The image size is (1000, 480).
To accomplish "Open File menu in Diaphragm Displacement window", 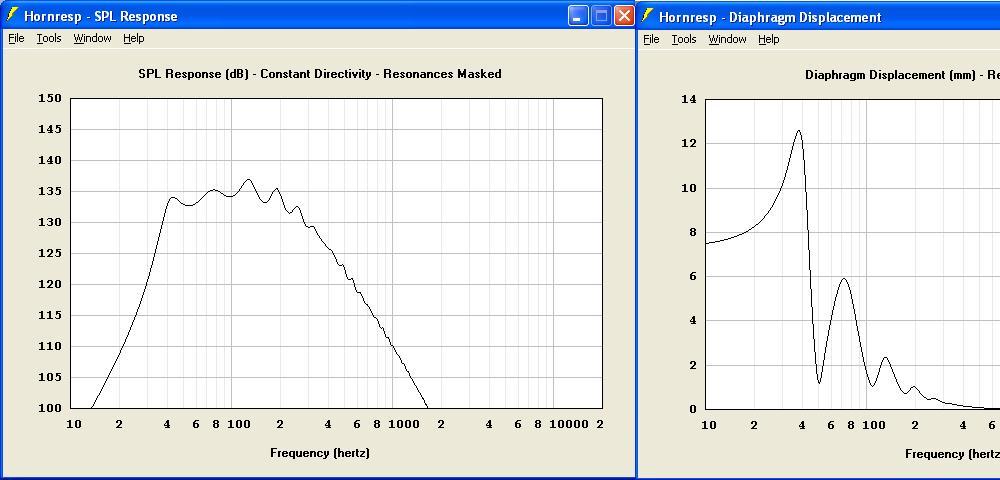I will tap(651, 40).
